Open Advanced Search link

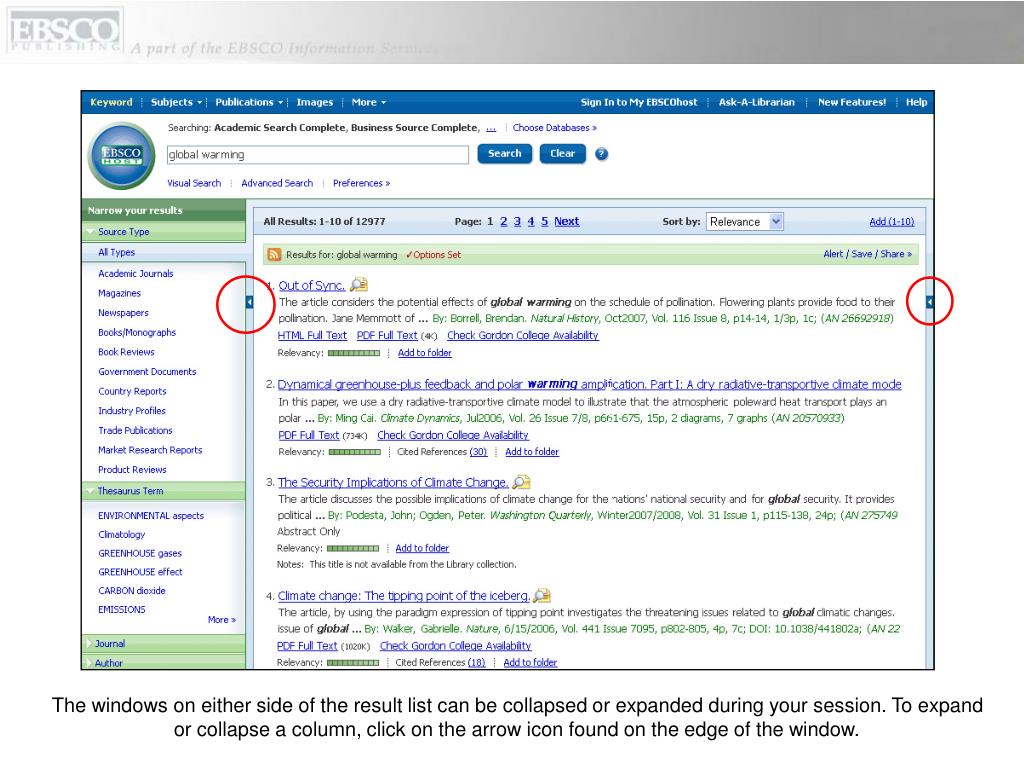pos(277,183)
